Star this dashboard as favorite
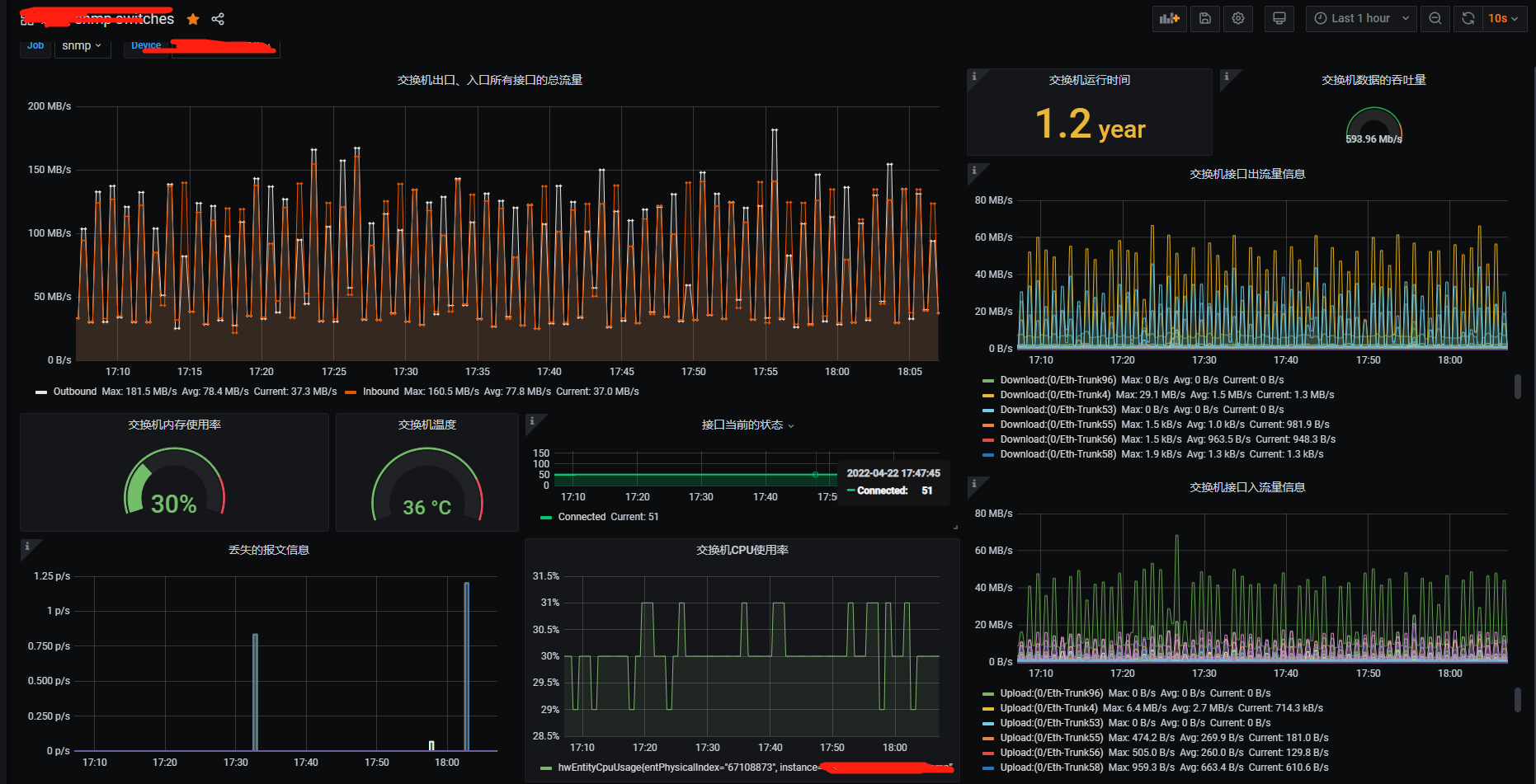 193,19
